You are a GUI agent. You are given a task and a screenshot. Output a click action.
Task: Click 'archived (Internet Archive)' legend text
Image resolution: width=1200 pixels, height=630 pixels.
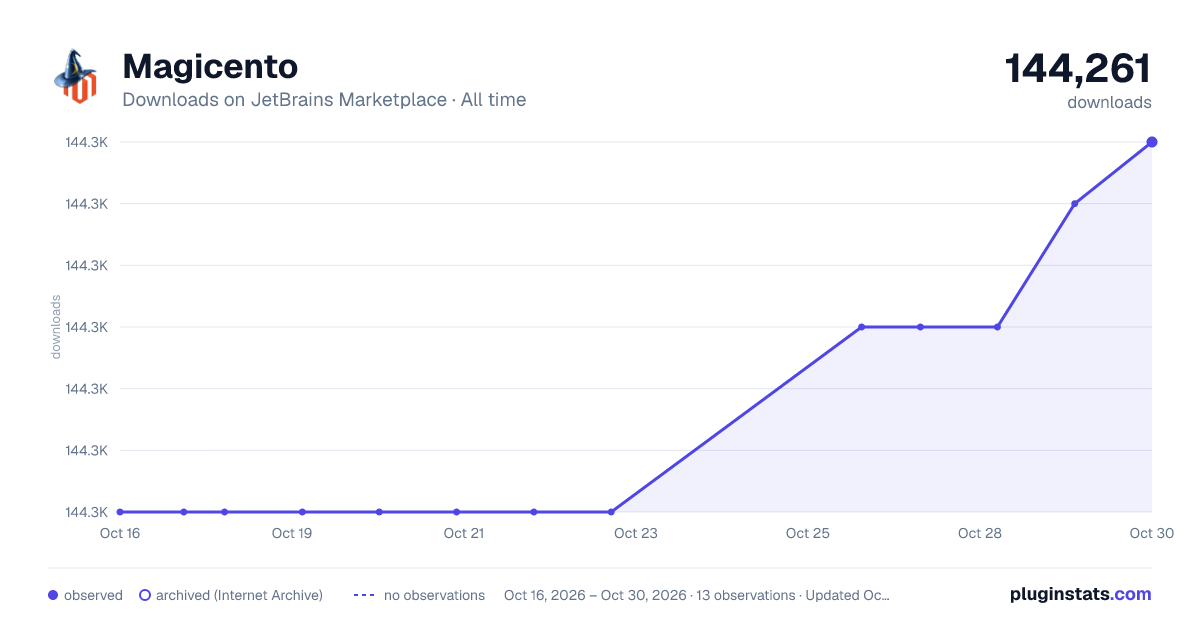[239, 595]
